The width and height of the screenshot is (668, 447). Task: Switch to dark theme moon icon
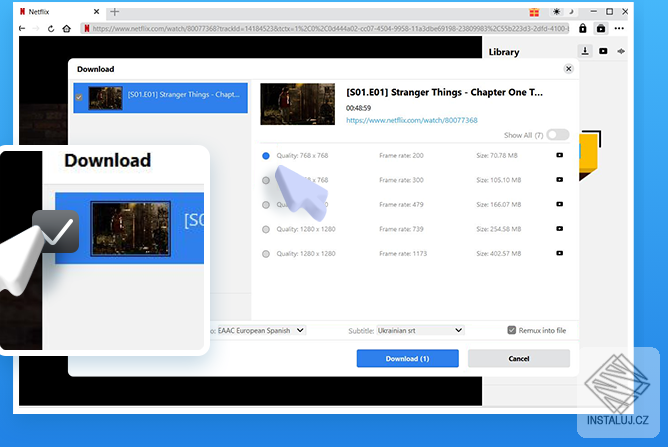tap(571, 12)
